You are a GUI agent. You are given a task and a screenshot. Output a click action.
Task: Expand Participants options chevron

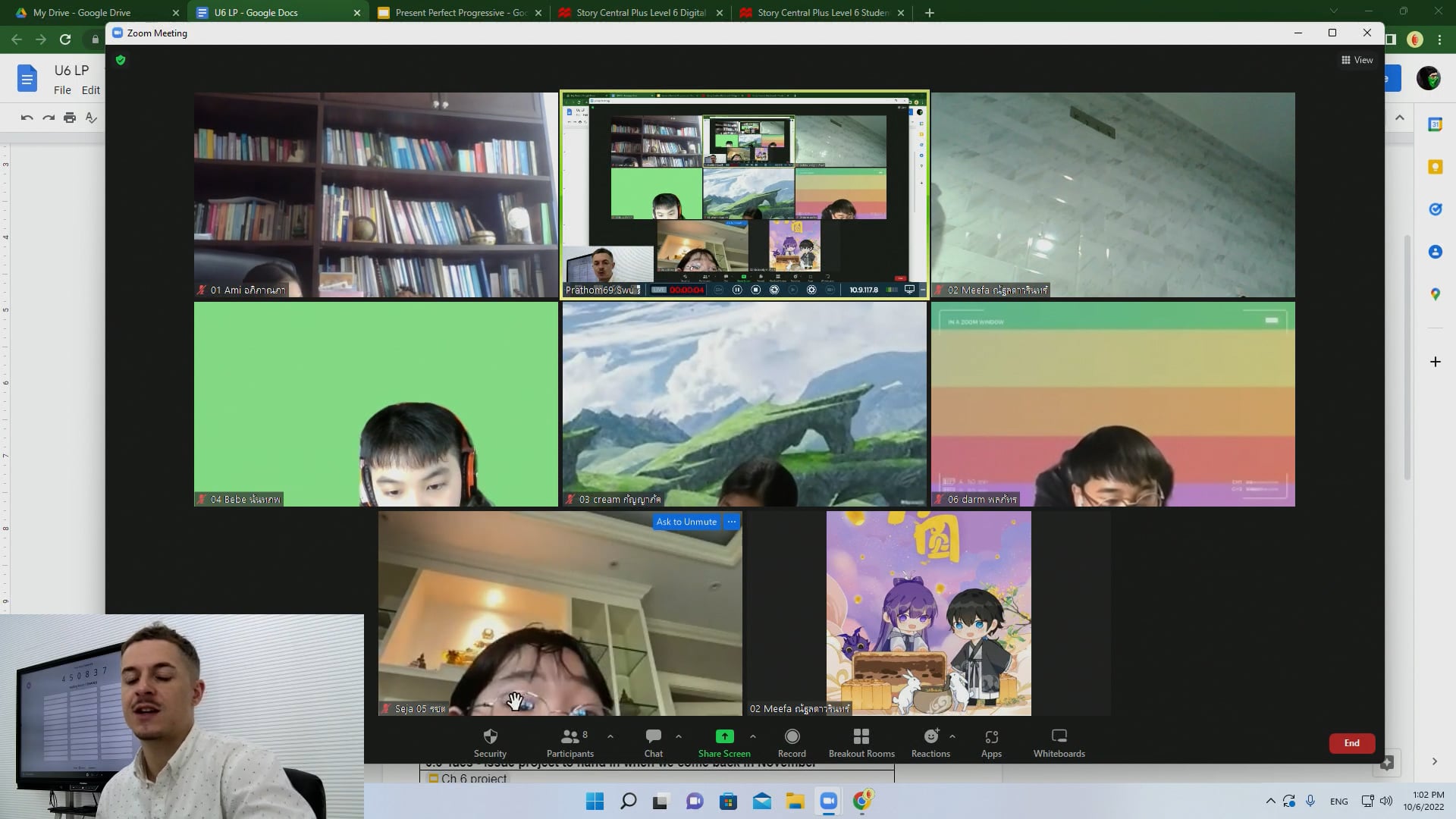[610, 736]
